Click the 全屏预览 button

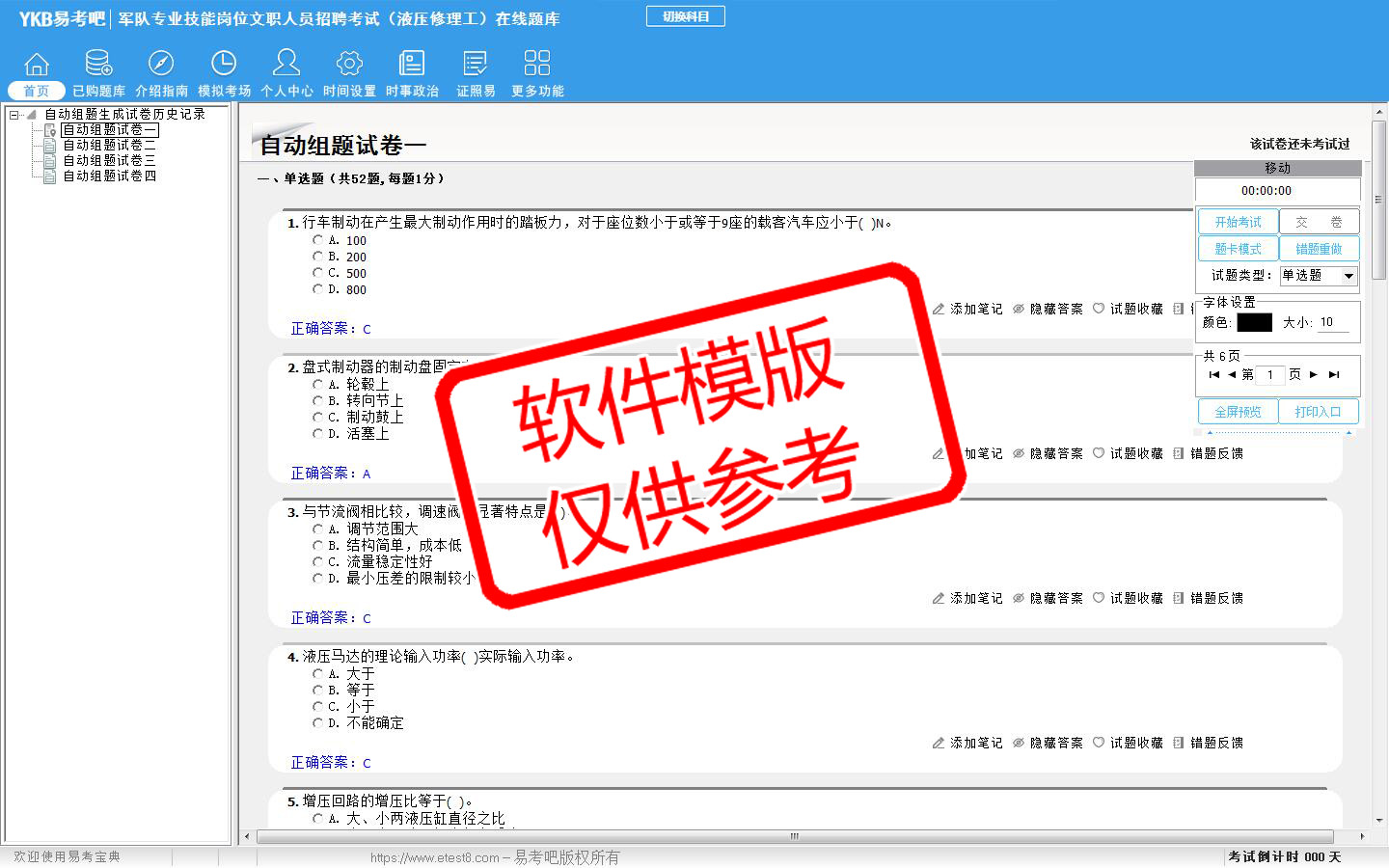pyautogui.click(x=1238, y=412)
